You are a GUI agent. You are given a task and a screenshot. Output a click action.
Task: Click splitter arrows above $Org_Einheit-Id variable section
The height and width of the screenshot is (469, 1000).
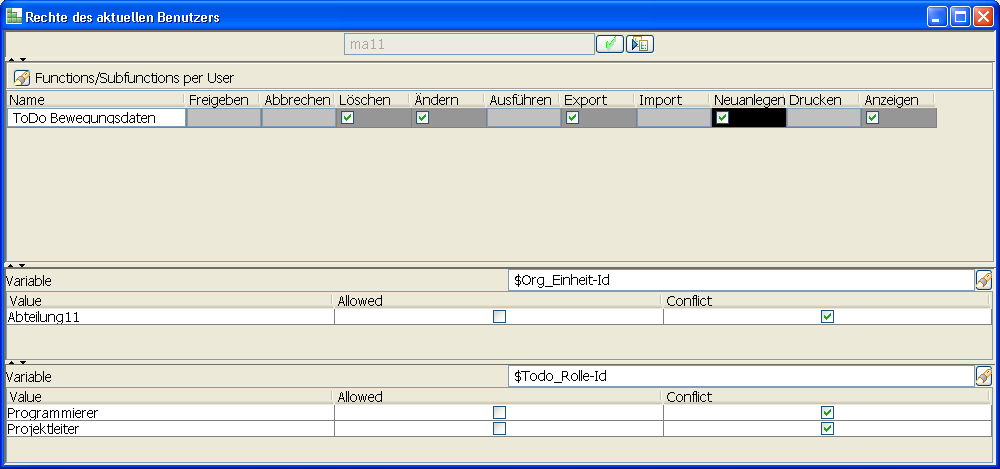click(x=17, y=266)
